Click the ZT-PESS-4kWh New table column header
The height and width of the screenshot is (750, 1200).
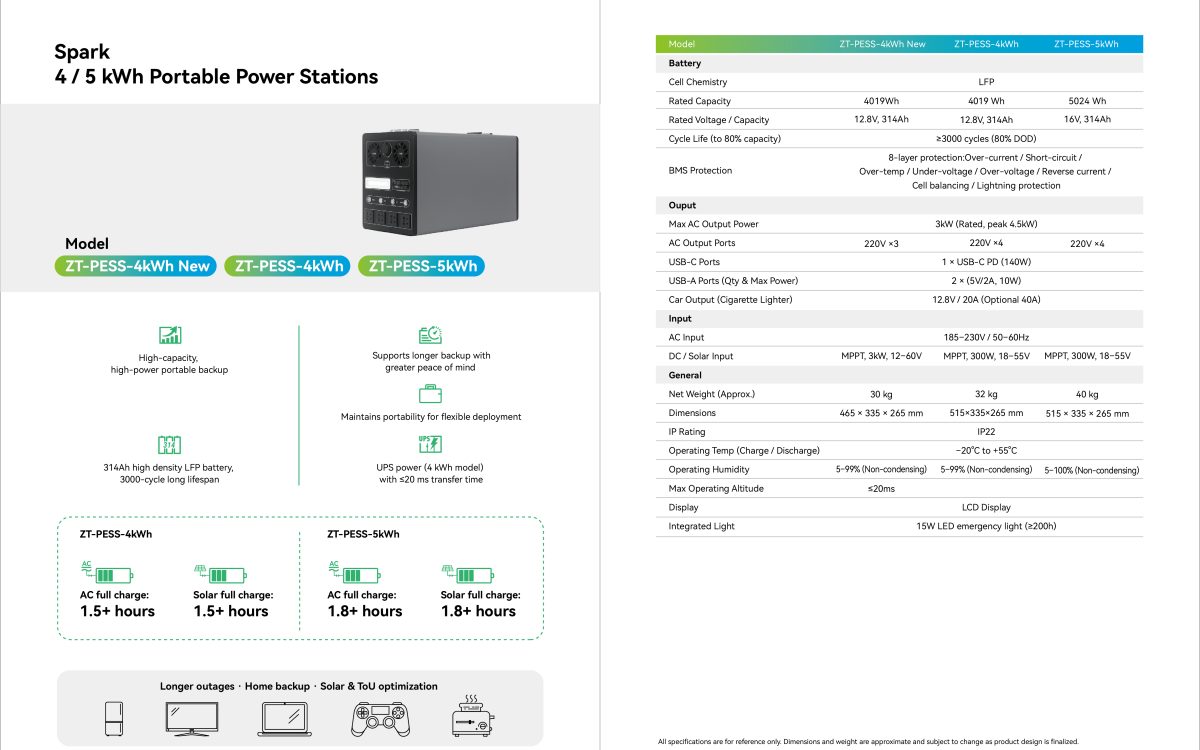(x=882, y=44)
